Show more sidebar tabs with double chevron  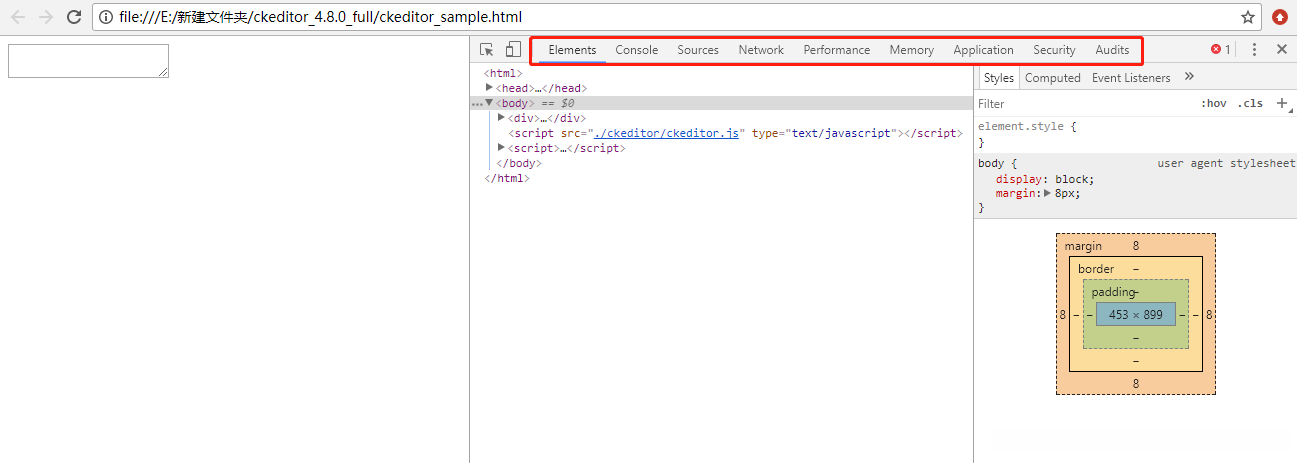click(x=1189, y=77)
